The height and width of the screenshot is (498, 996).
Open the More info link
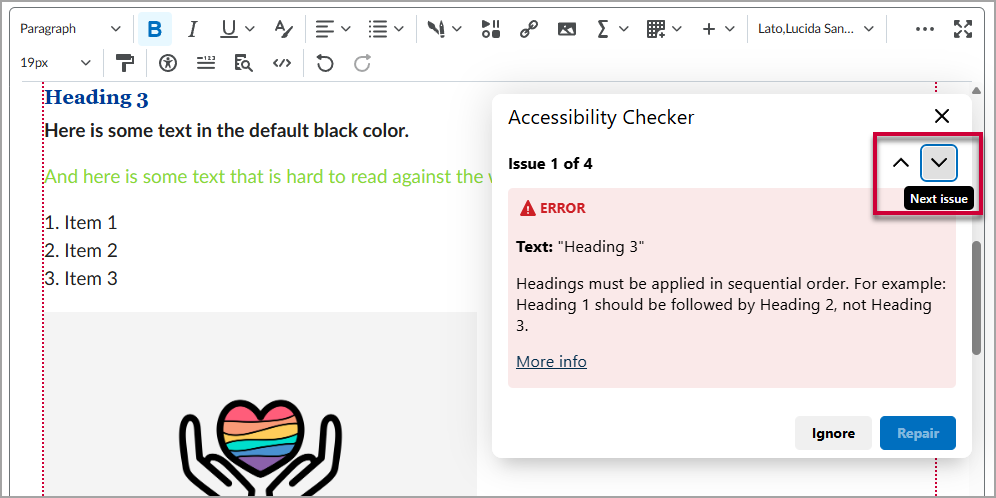pos(551,362)
